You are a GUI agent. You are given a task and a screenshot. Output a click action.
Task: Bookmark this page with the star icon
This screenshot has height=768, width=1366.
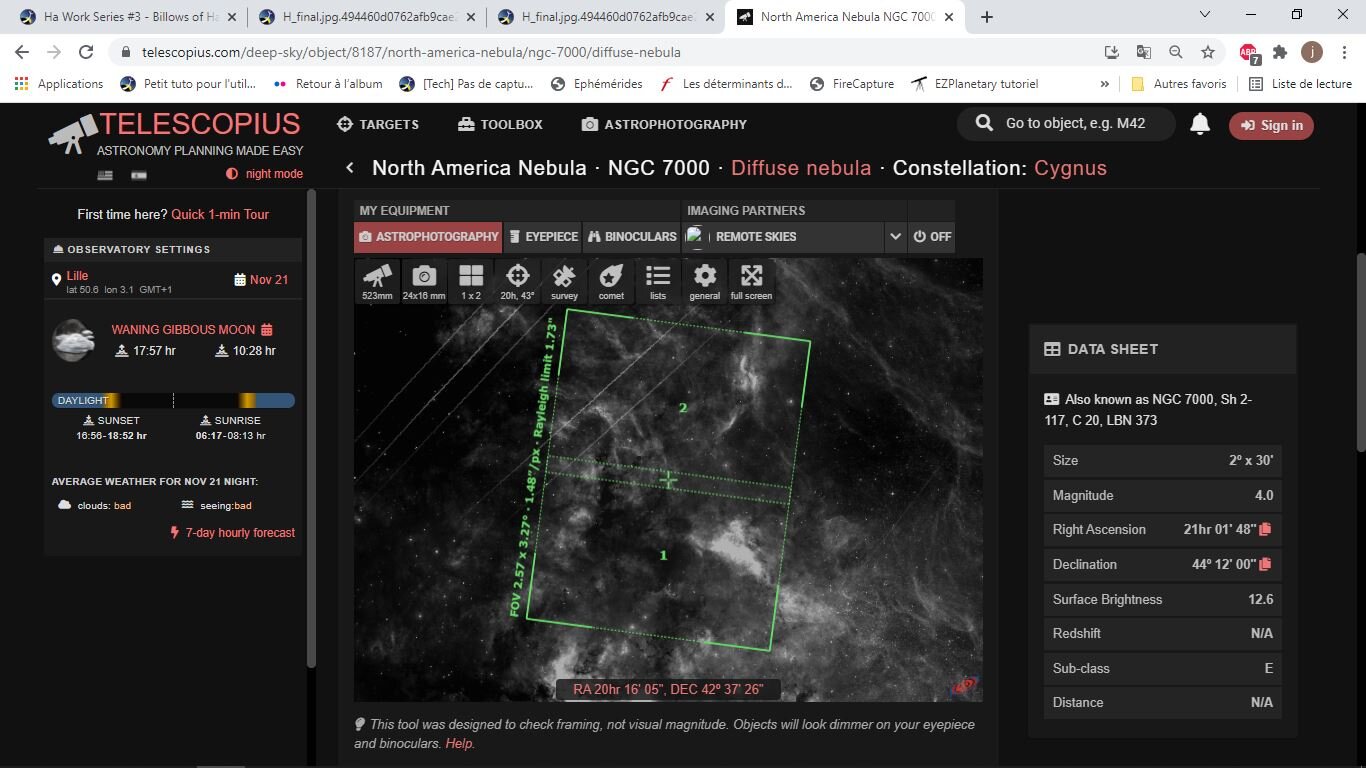pyautogui.click(x=1208, y=52)
